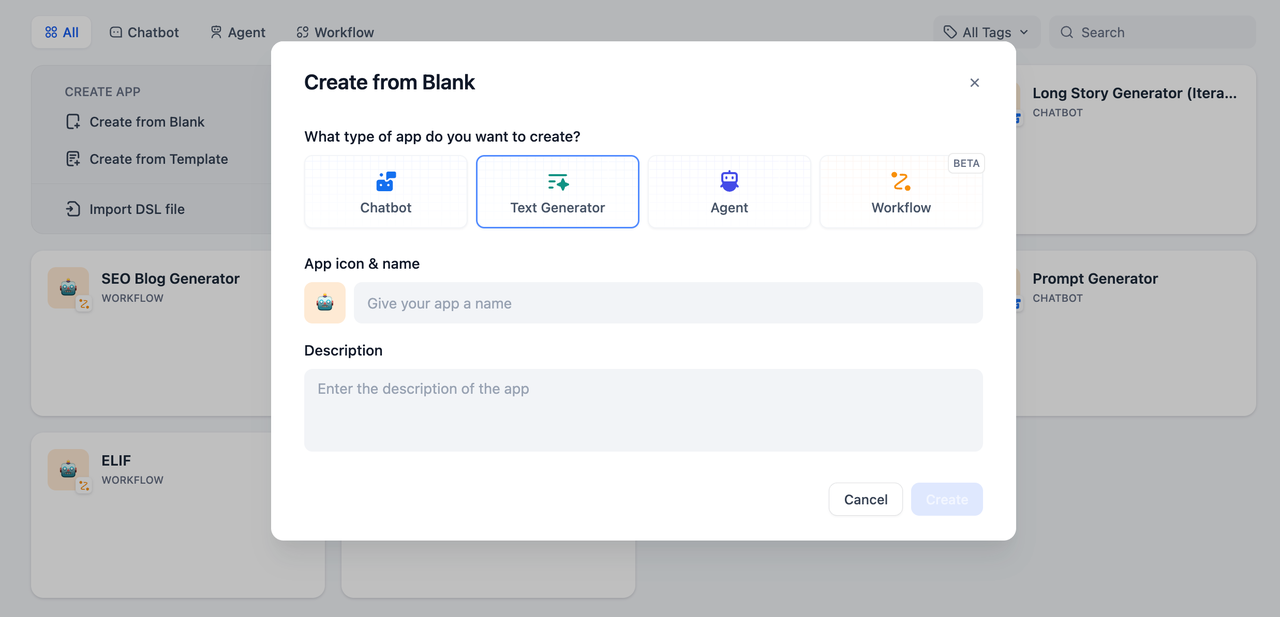Viewport: 1280px width, 617px height.
Task: Open the Agent filter tab
Action: pos(237,32)
